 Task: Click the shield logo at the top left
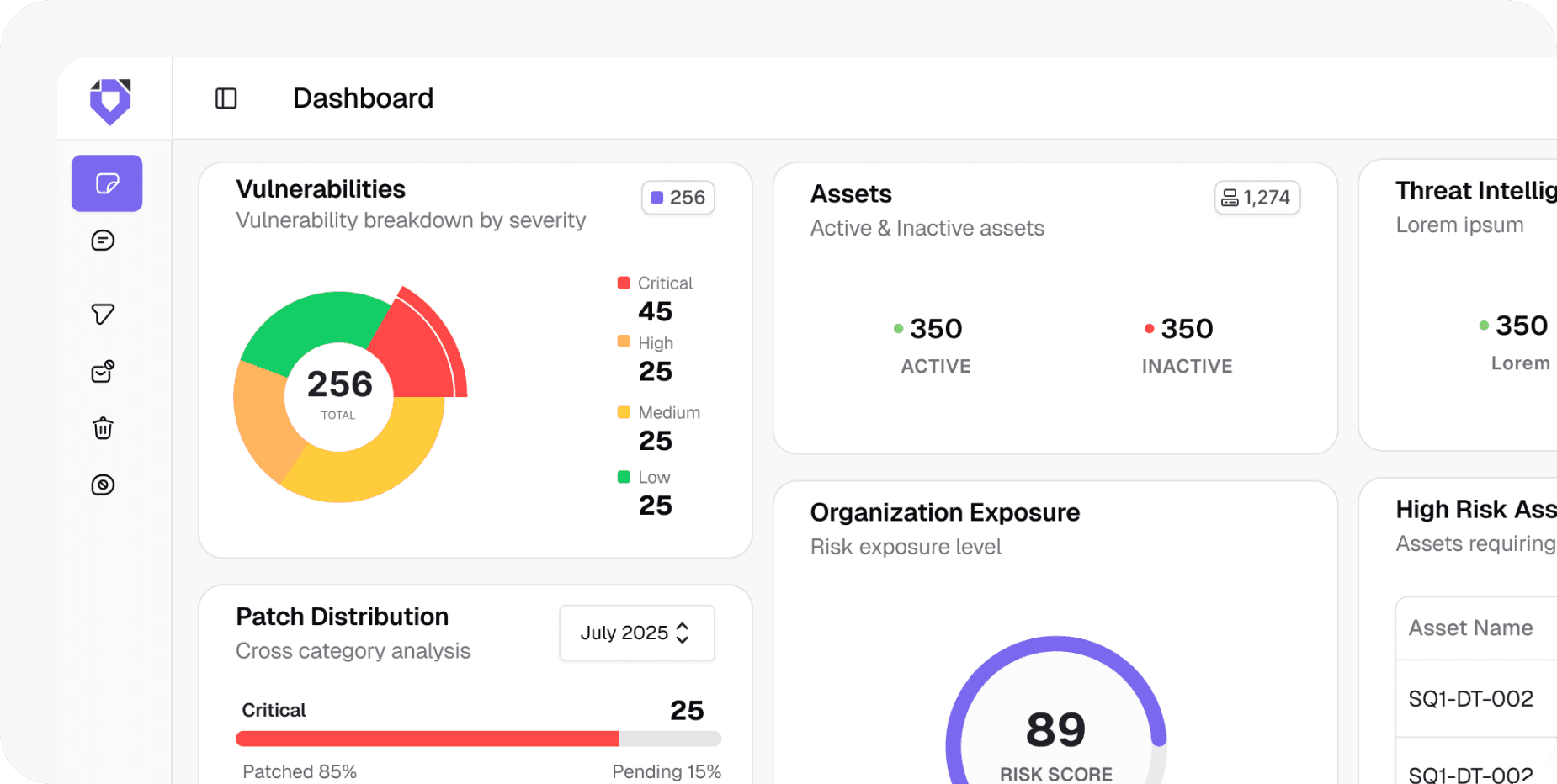[x=109, y=100]
